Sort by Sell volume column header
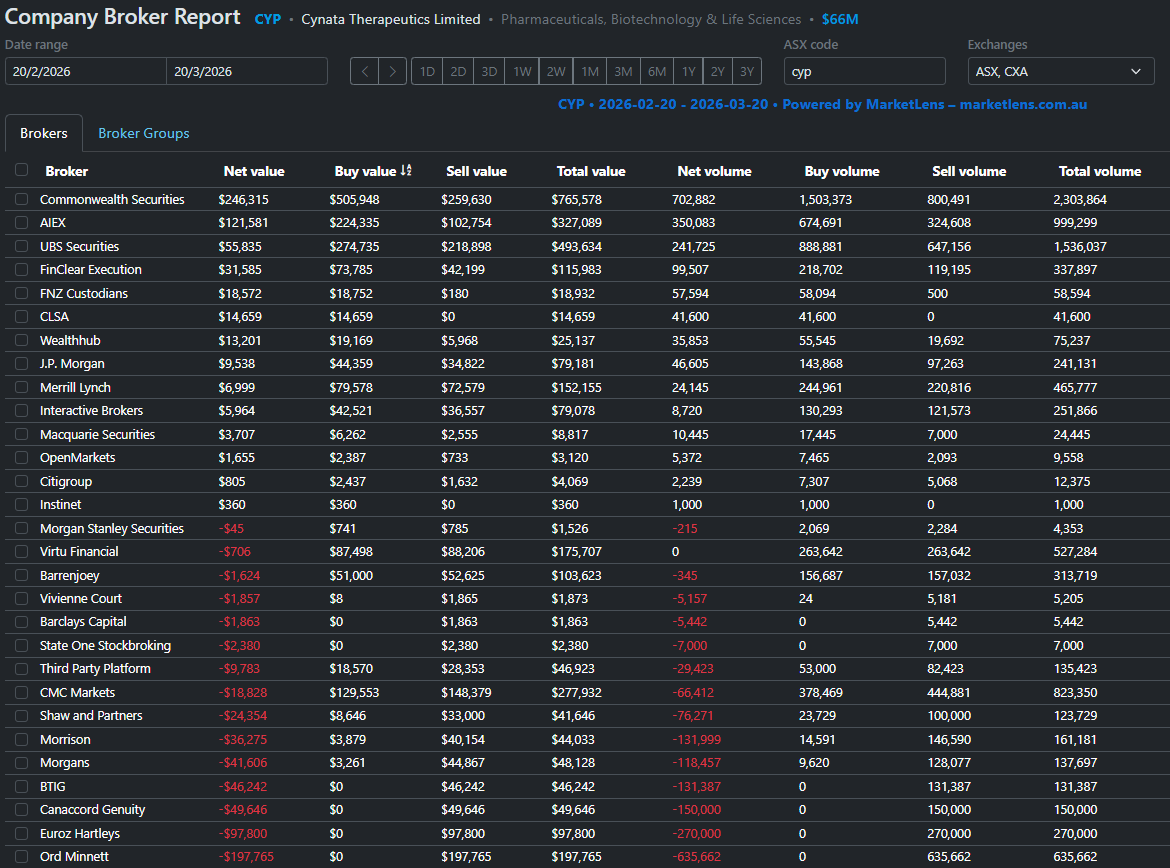Screen dimensions: 1170x868 coord(969,172)
